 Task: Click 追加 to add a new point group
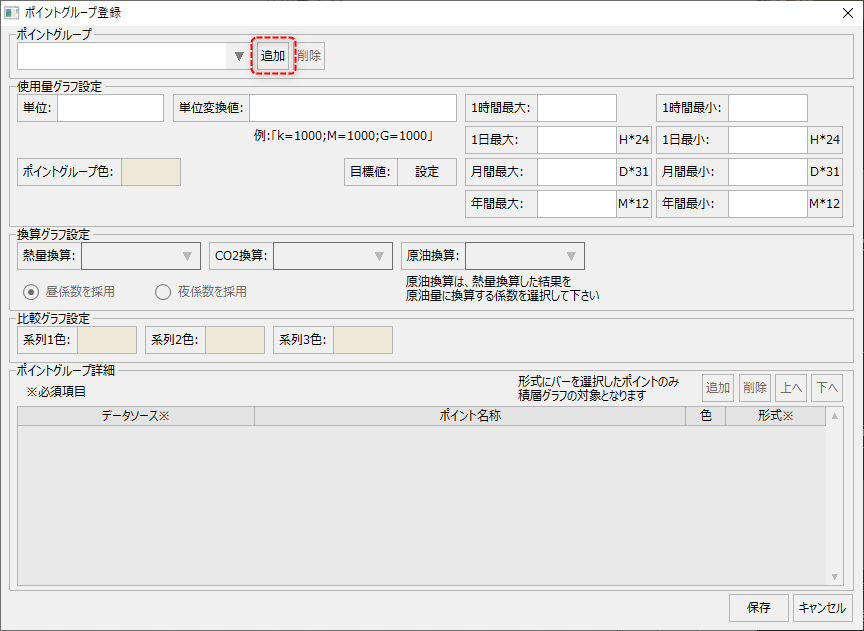pos(272,56)
